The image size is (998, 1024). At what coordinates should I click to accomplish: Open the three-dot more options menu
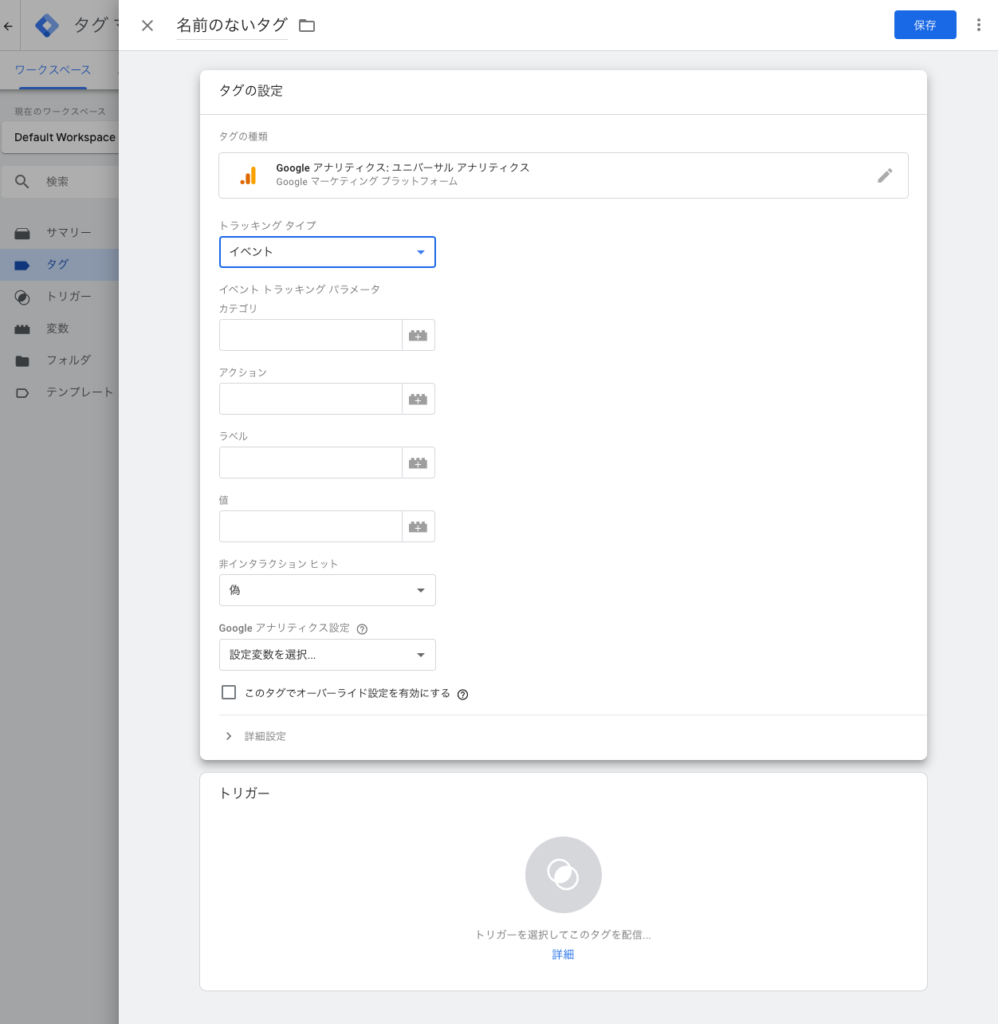pos(978,25)
